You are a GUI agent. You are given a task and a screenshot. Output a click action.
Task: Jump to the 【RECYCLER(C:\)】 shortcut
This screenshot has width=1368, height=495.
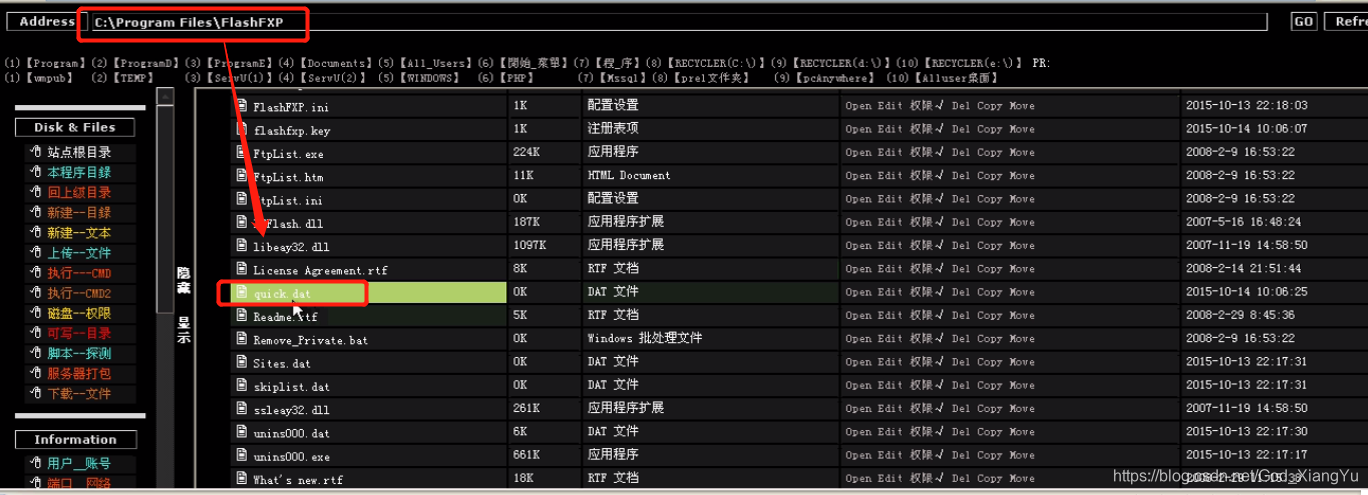[716, 63]
